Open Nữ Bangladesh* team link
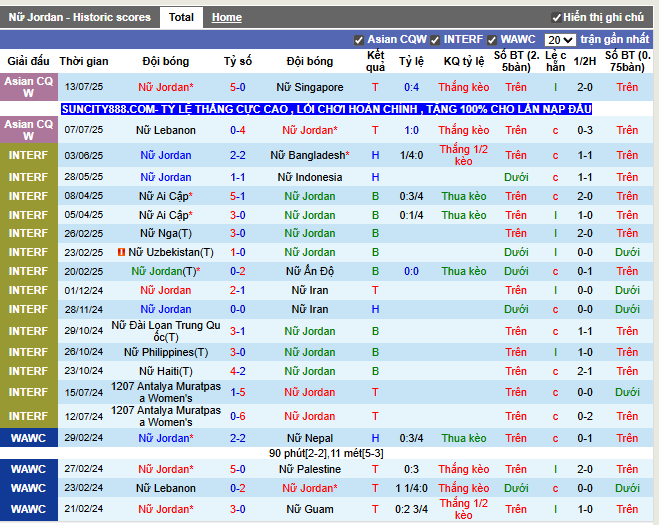Image resolution: width=659 pixels, height=525 pixels. click(310, 156)
